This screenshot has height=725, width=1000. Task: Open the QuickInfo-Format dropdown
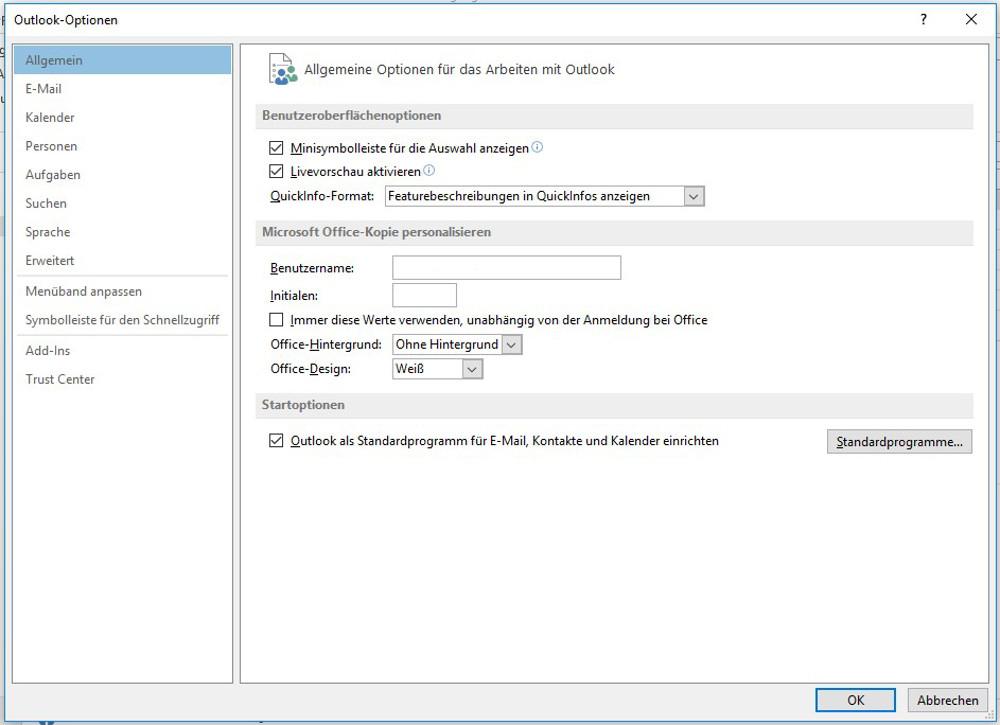point(694,196)
